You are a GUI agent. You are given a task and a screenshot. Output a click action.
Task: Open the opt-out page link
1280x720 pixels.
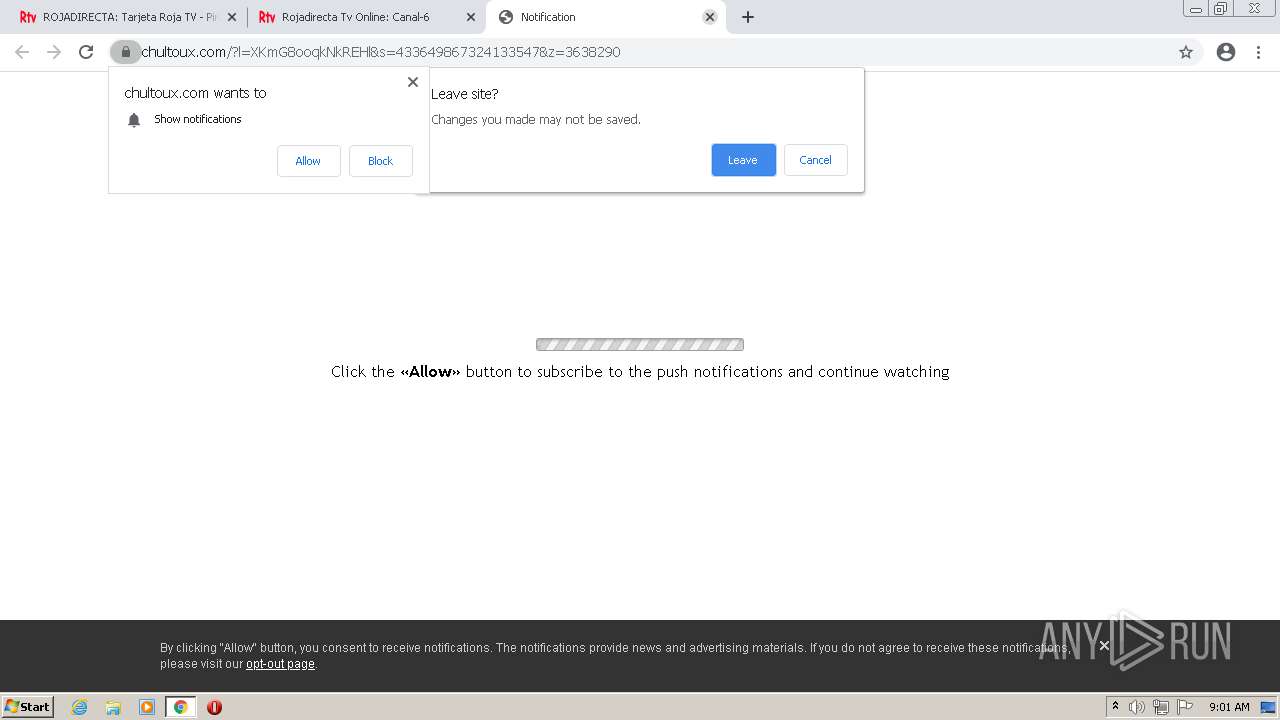point(280,664)
